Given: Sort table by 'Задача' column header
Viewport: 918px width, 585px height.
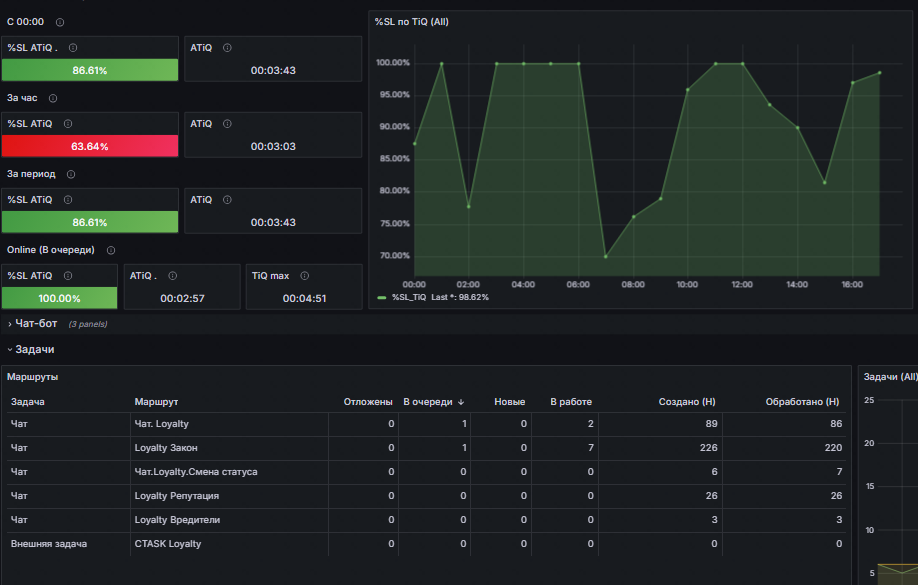Looking at the screenshot, I should click(x=28, y=402).
